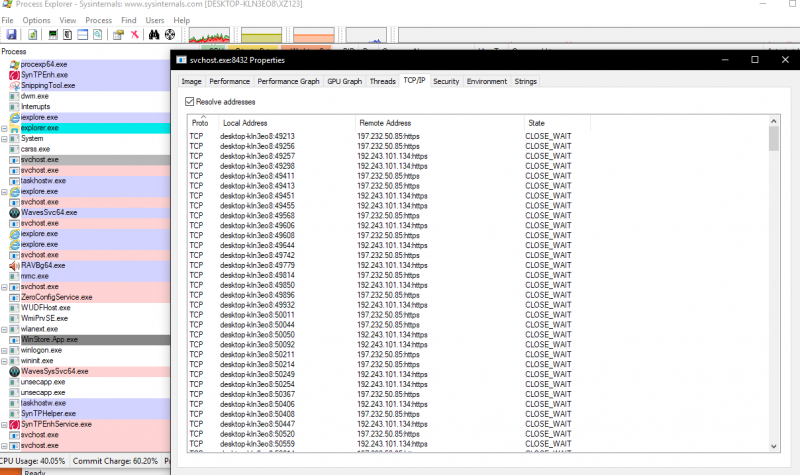Open the Help menu
This screenshot has height=475, width=800.
point(182,20)
